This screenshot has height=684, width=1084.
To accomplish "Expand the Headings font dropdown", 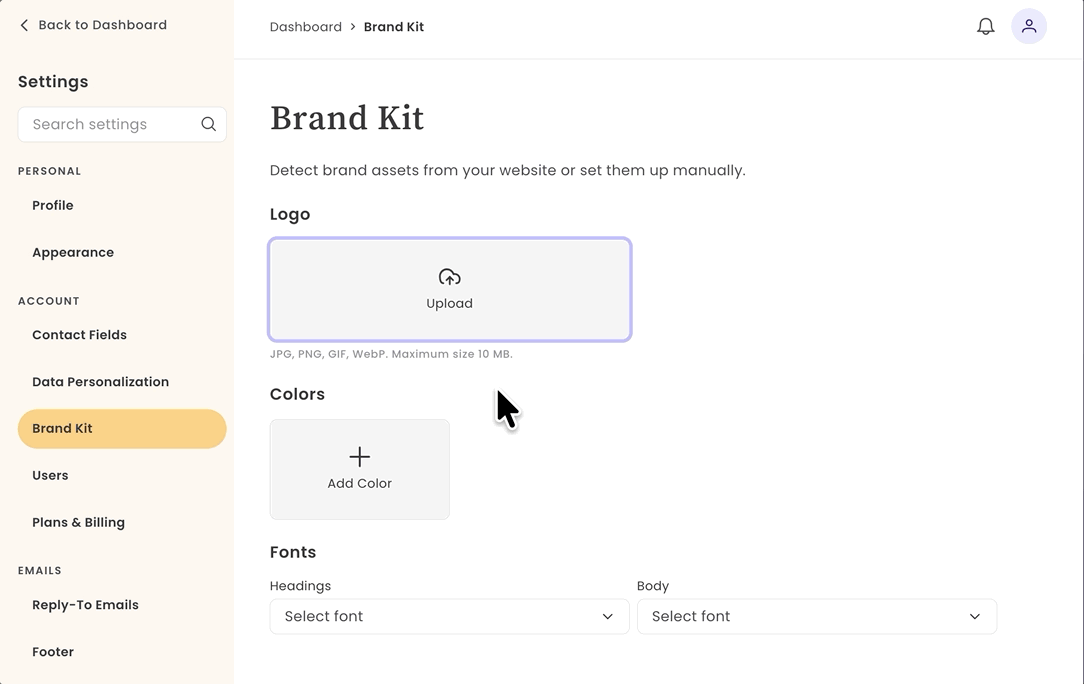I will click(449, 616).
